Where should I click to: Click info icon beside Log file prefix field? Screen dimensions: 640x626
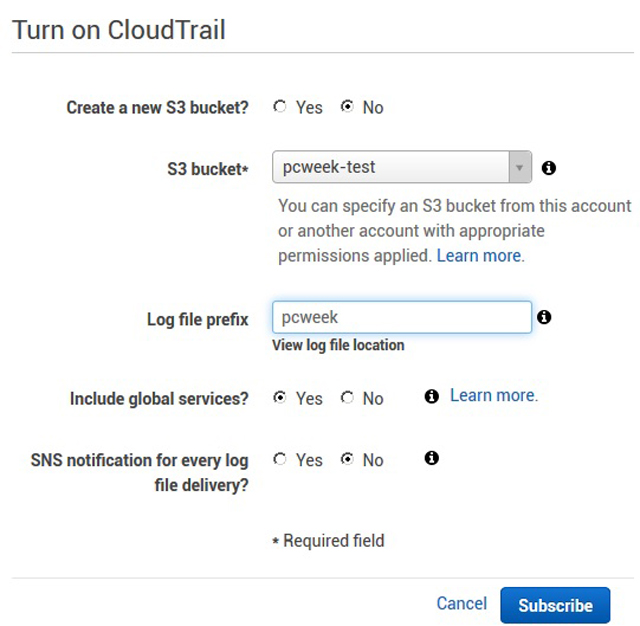(x=544, y=317)
